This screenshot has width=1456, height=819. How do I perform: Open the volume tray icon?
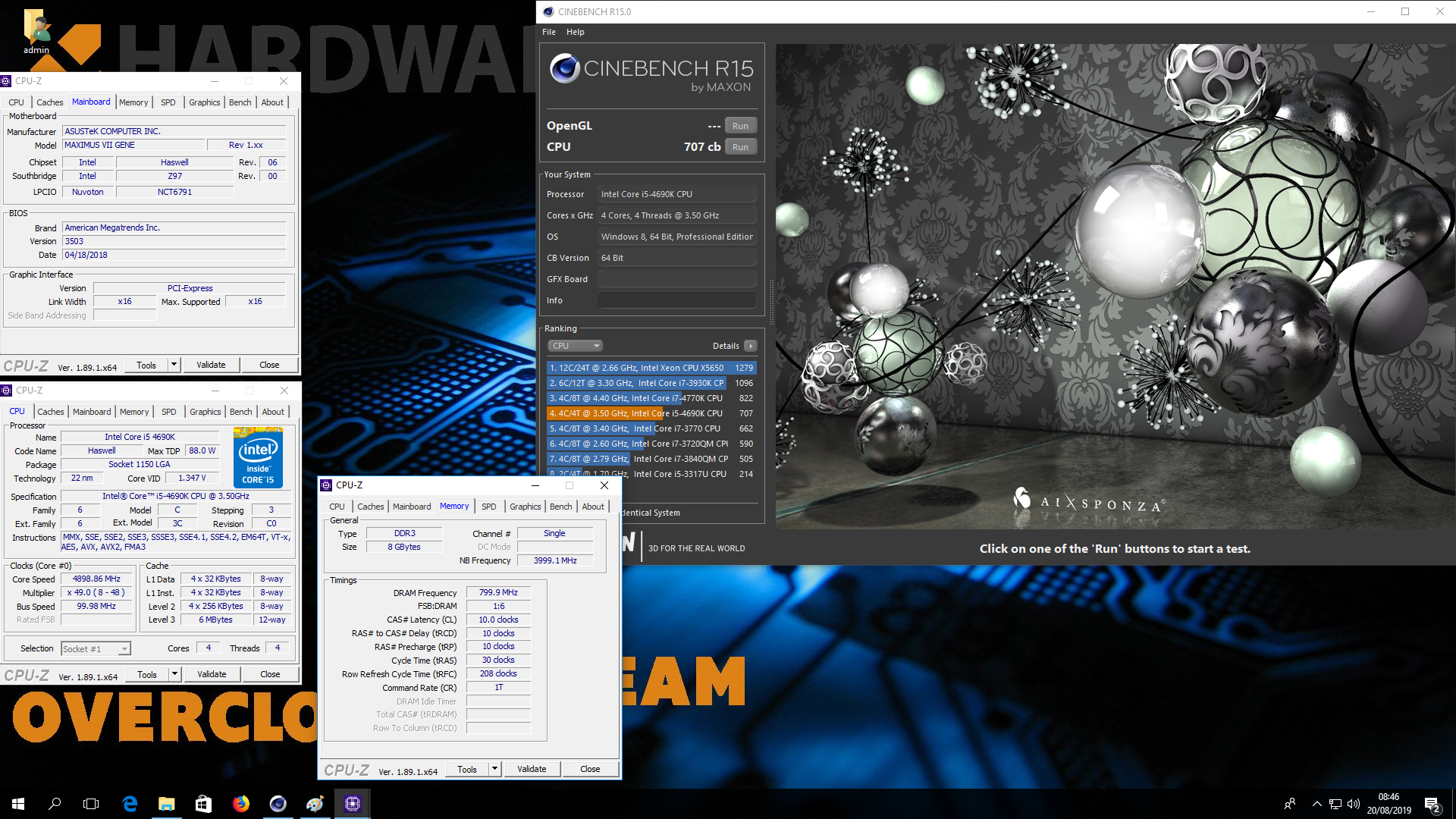tap(1353, 804)
